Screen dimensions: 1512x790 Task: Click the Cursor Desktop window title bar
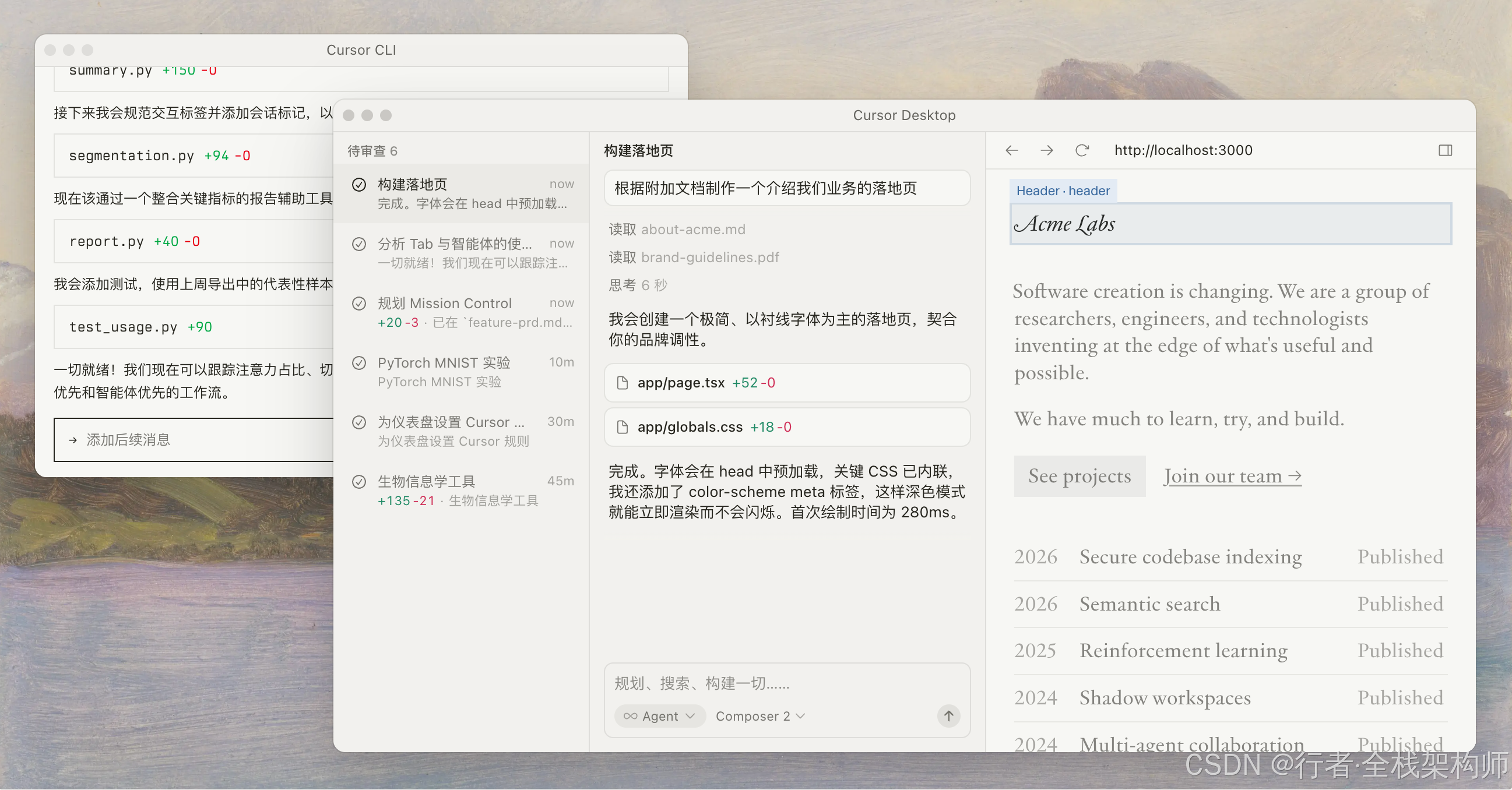coord(904,115)
